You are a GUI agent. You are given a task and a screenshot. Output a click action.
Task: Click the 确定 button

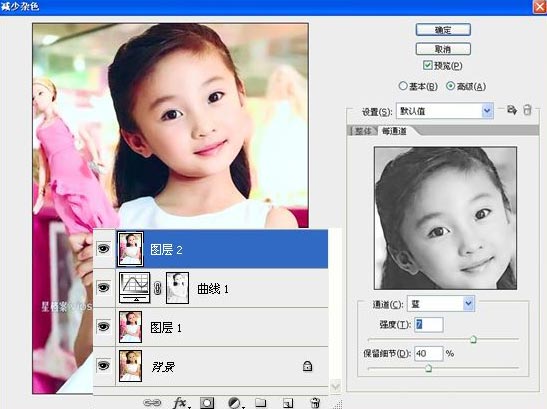(x=443, y=30)
